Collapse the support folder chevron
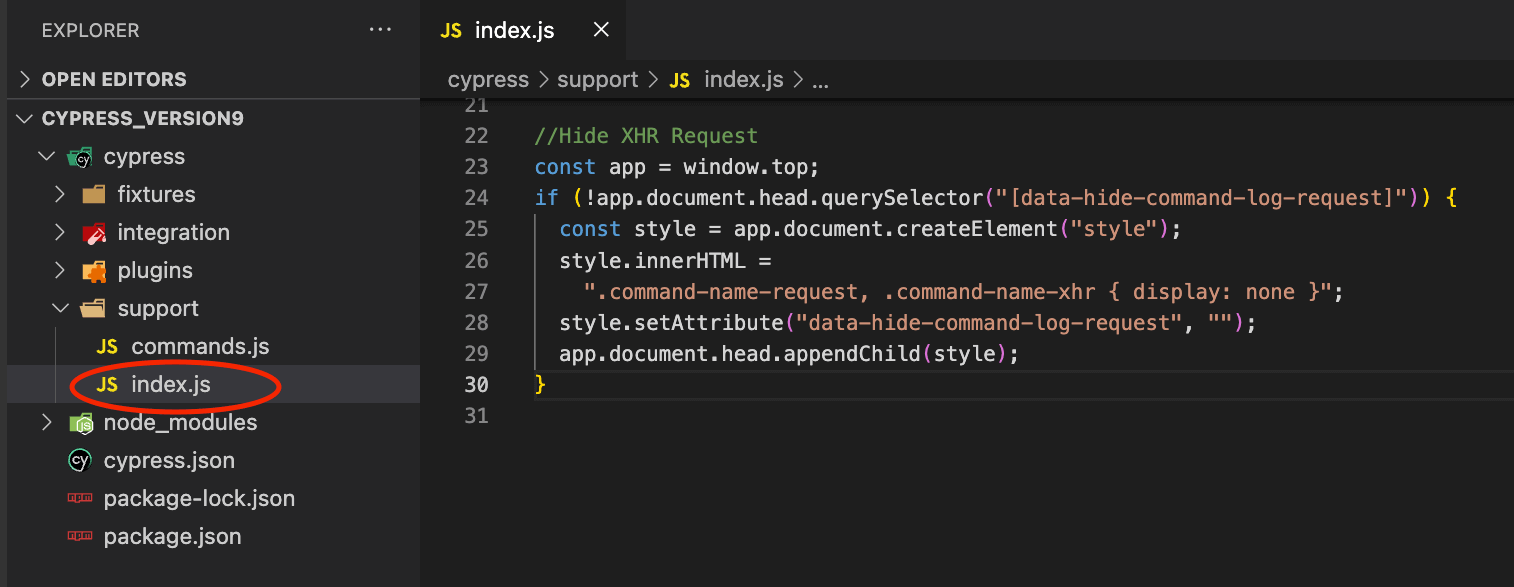Viewport: 1514px width, 587px height. pyautogui.click(x=60, y=309)
